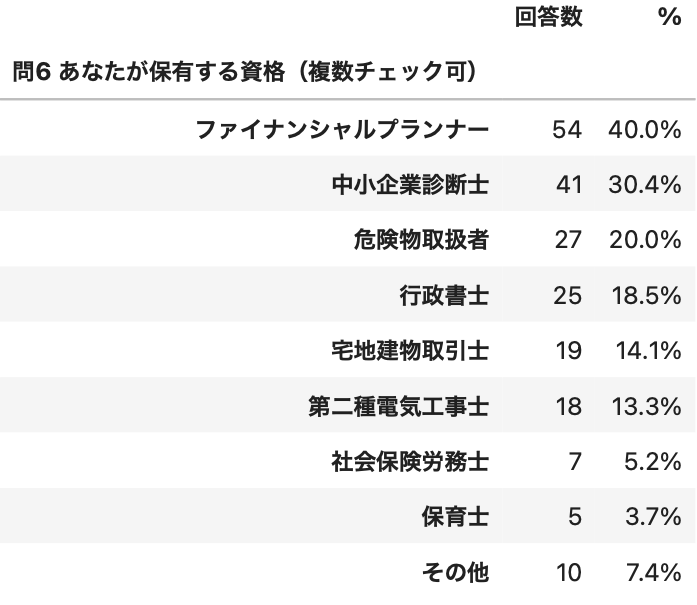Click the 中小企業診断士 row label
Image resolution: width=697 pixels, height=605 pixels.
pyautogui.click(x=410, y=184)
